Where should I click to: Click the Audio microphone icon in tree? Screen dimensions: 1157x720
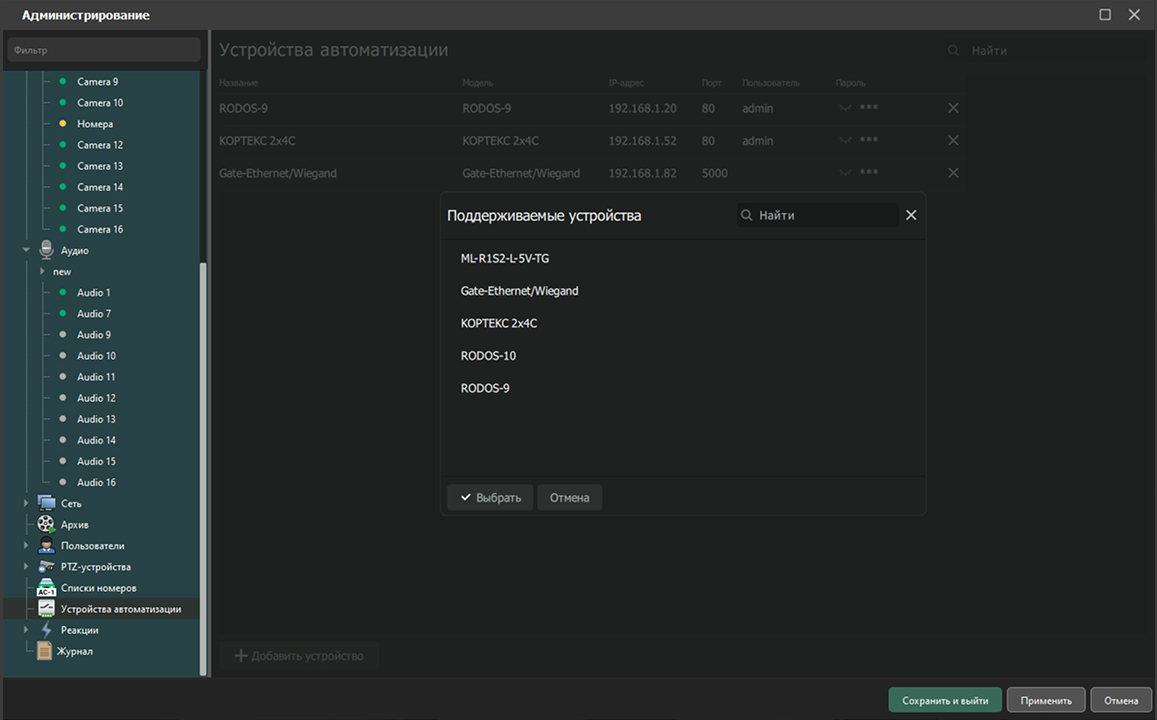coord(46,250)
